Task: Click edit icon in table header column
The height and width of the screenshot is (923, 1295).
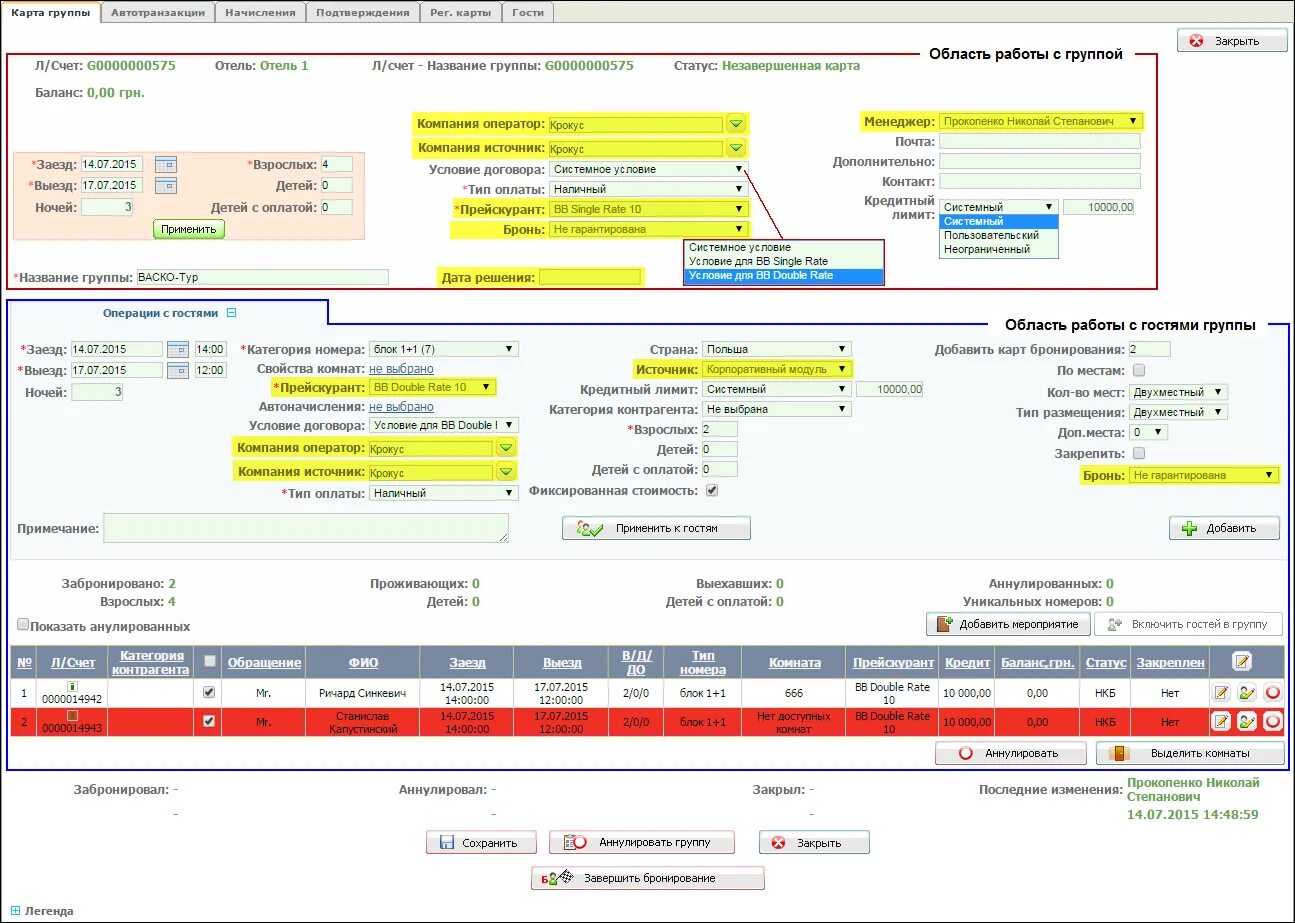Action: coord(1242,661)
